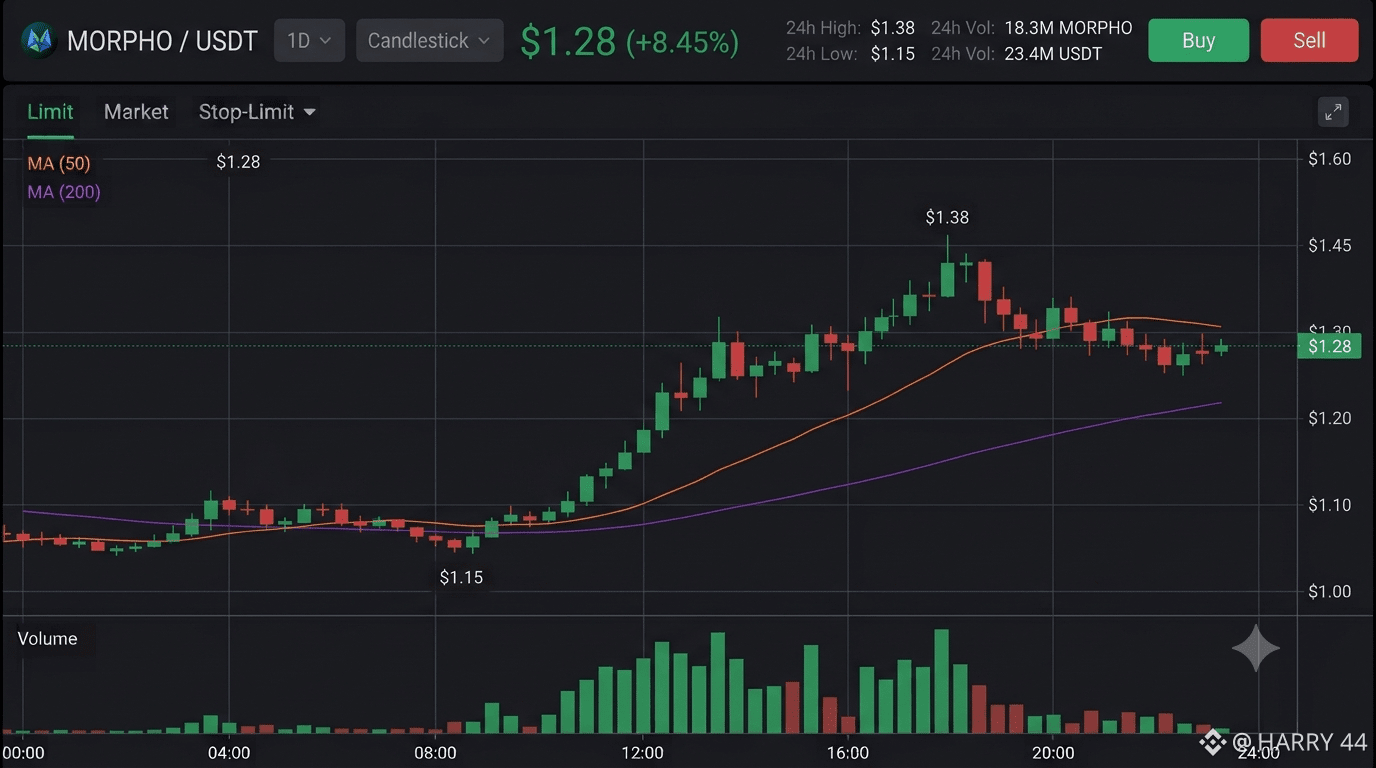The image size is (1376, 768).
Task: Click the 04:00 time axis label
Action: [x=228, y=752]
